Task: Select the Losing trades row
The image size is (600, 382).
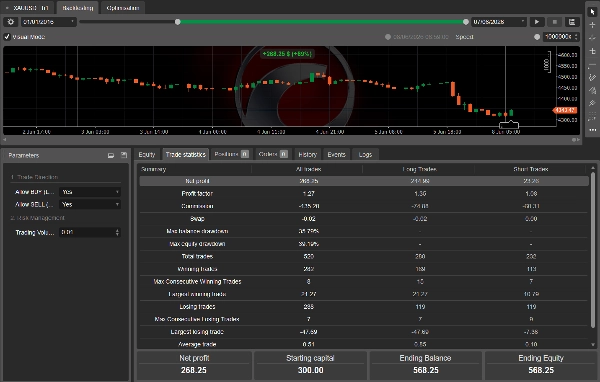Action: [364, 307]
